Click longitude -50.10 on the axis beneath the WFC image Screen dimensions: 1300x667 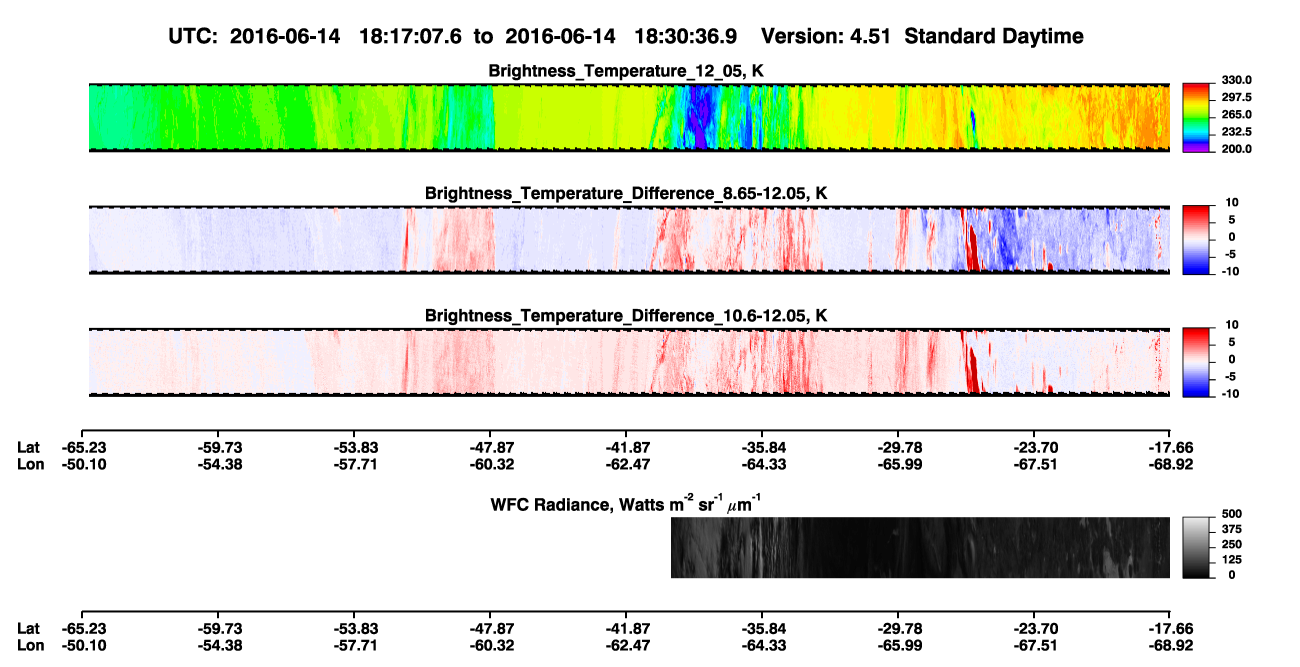82,645
